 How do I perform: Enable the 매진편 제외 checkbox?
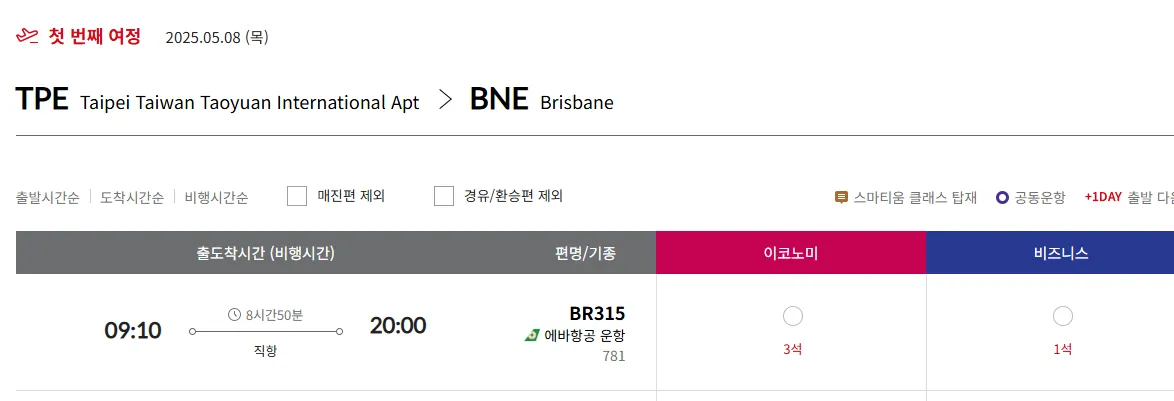297,196
